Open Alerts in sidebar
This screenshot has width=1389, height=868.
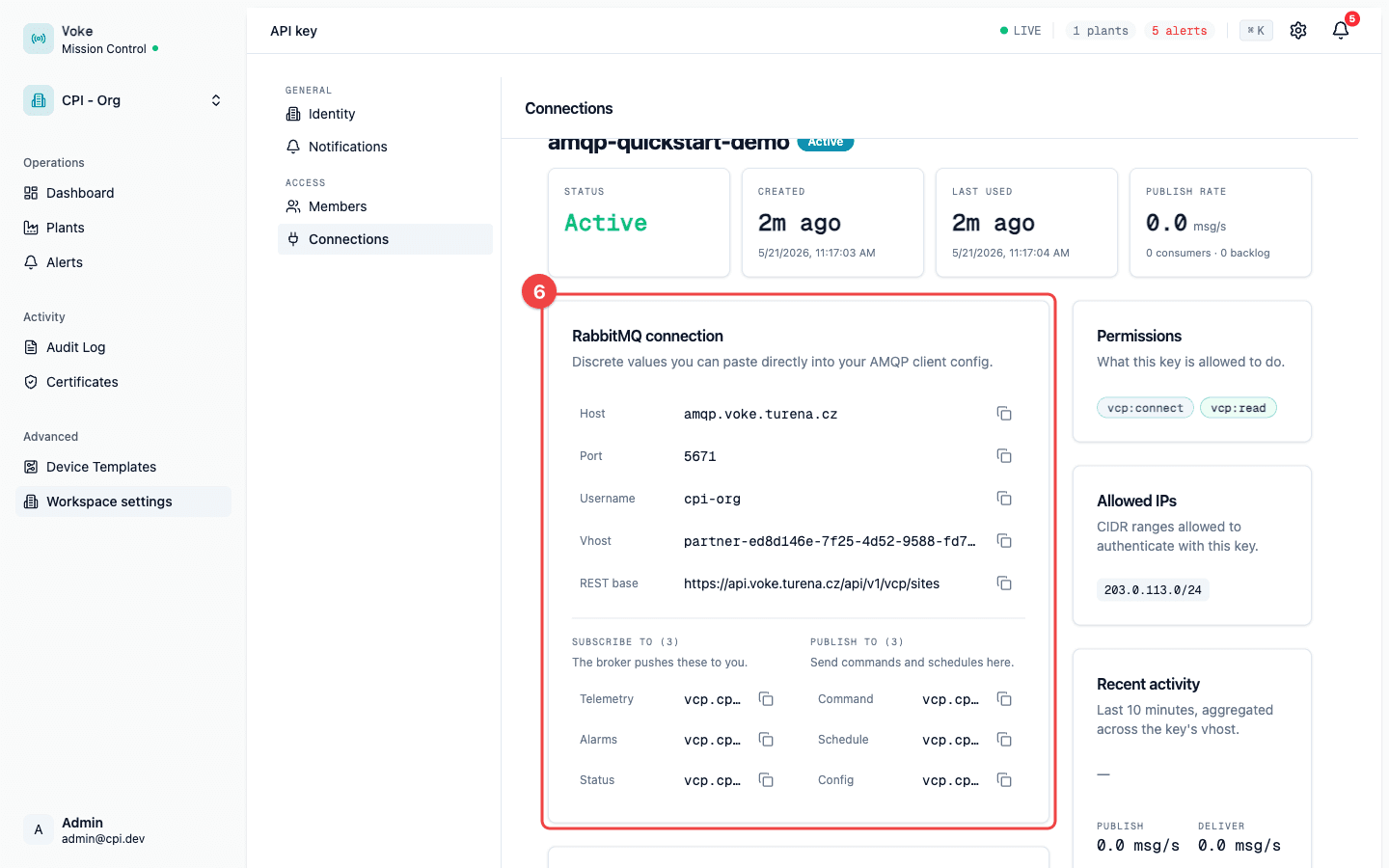tap(123, 262)
